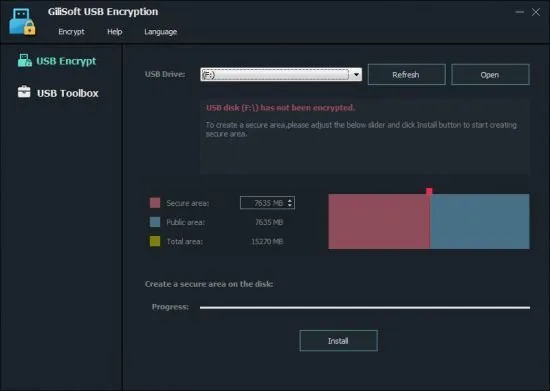Click the Progress bar

coord(365,308)
